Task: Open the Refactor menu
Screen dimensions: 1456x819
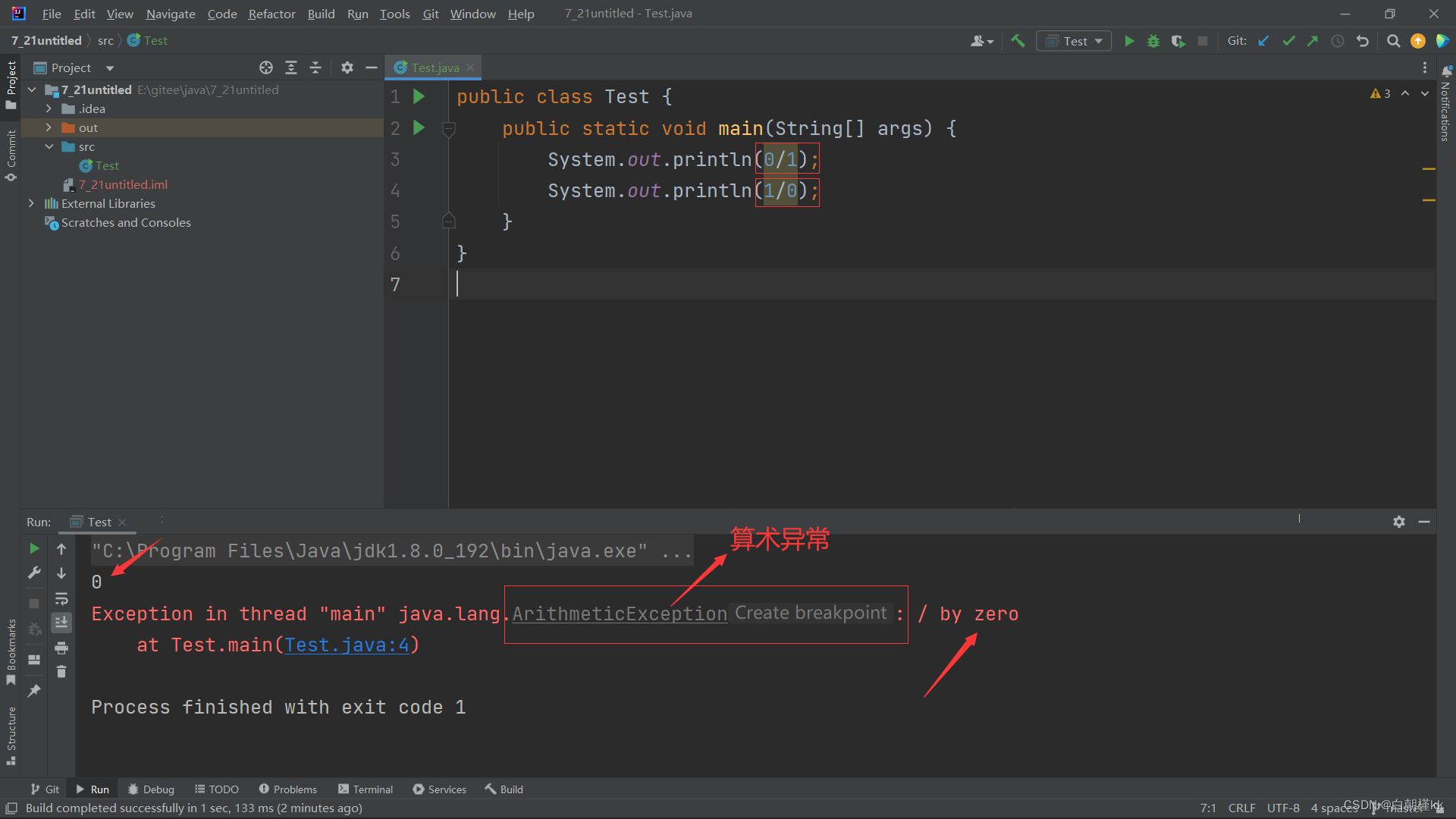Action: click(x=271, y=14)
